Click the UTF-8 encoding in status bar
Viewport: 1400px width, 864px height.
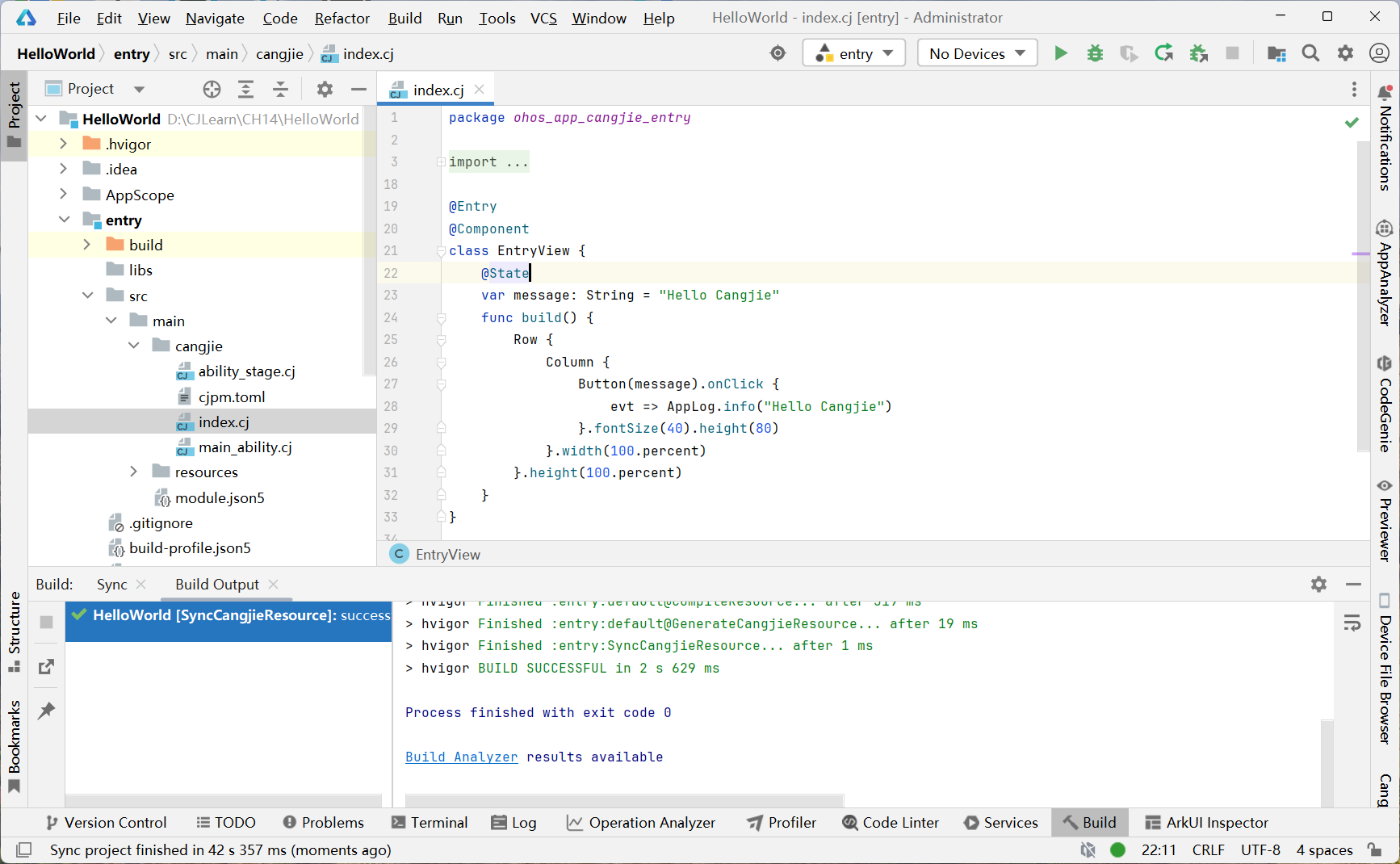coord(1260,849)
